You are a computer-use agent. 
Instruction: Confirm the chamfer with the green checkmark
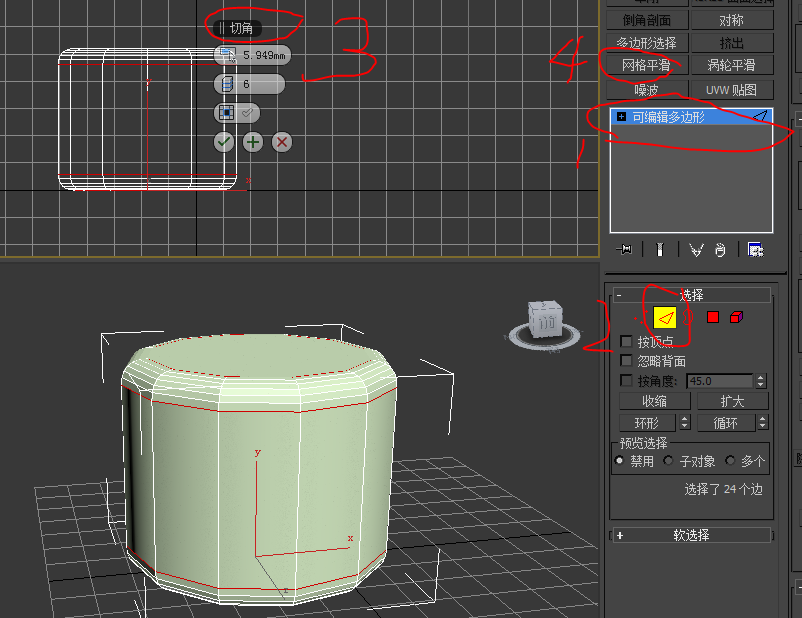[x=224, y=142]
